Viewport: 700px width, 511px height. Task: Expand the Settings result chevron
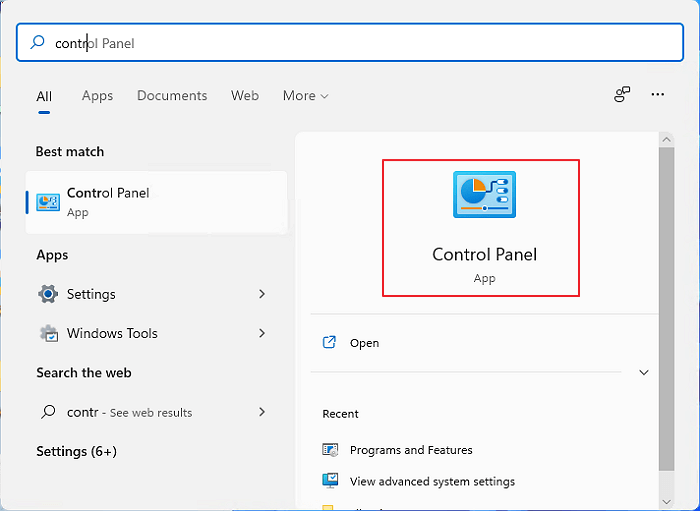[262, 294]
